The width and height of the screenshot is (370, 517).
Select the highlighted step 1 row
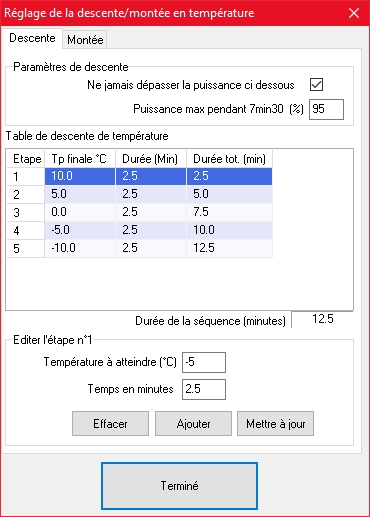tap(140, 176)
